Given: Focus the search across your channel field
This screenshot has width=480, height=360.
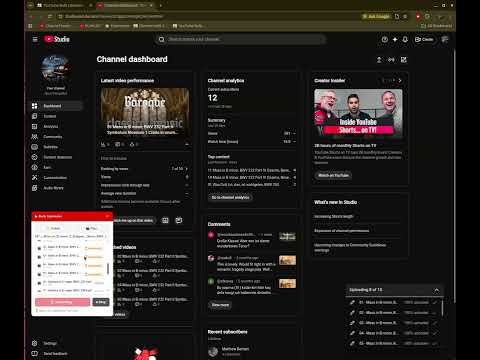Looking at the screenshot, I should (x=240, y=39).
